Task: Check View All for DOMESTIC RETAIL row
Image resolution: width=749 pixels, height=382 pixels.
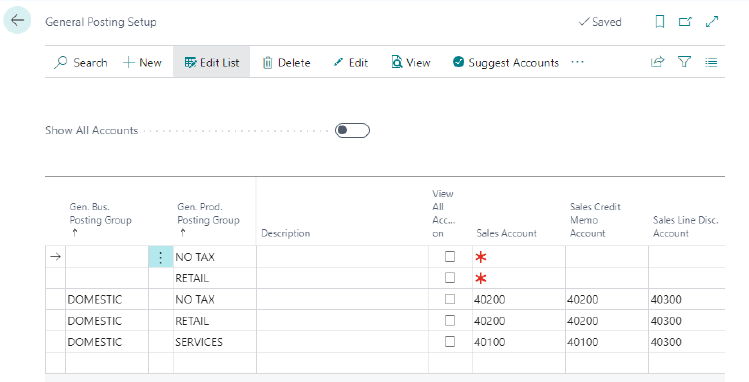Action: pyautogui.click(x=450, y=320)
